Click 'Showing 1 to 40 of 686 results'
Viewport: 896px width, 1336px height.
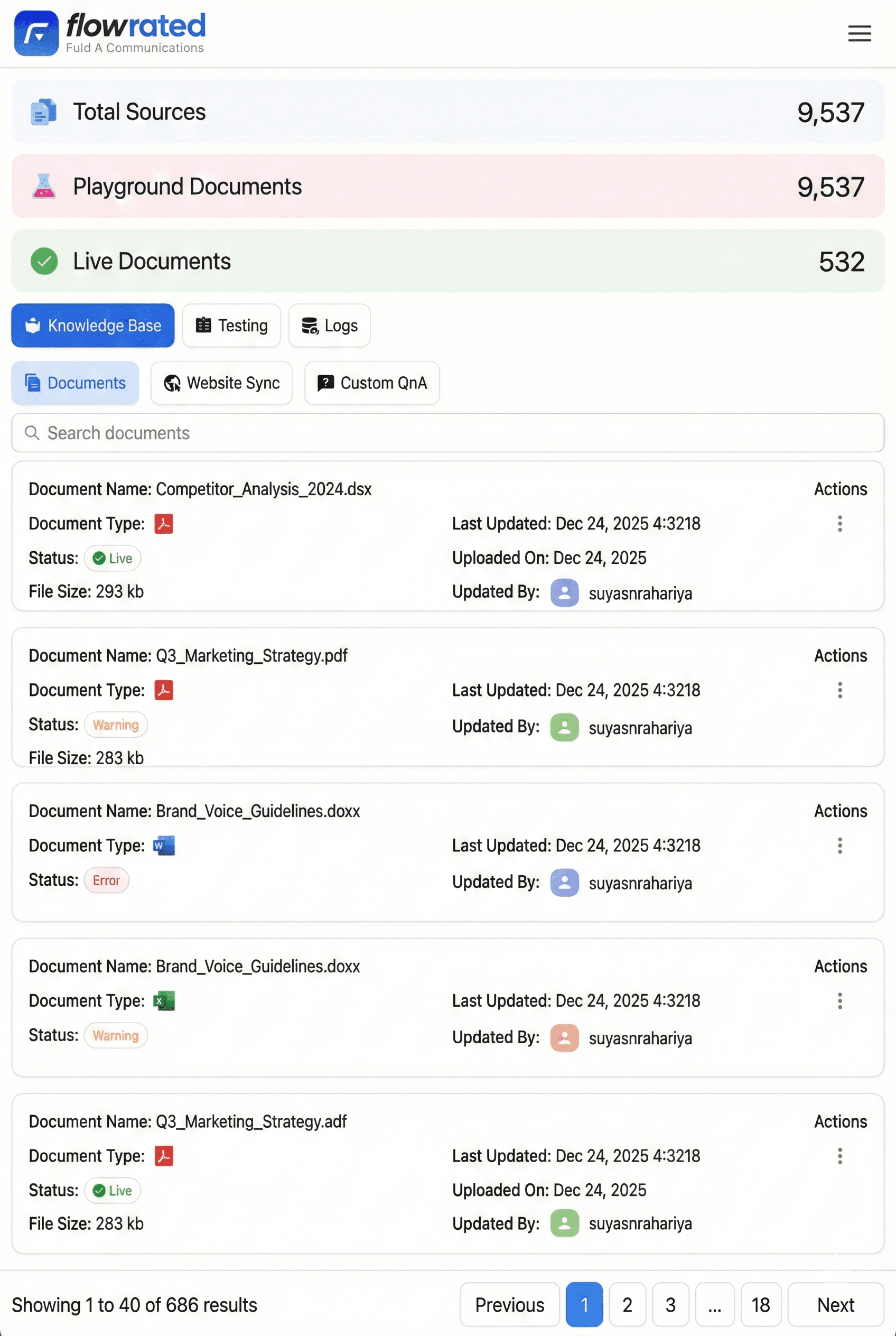pos(134,1305)
